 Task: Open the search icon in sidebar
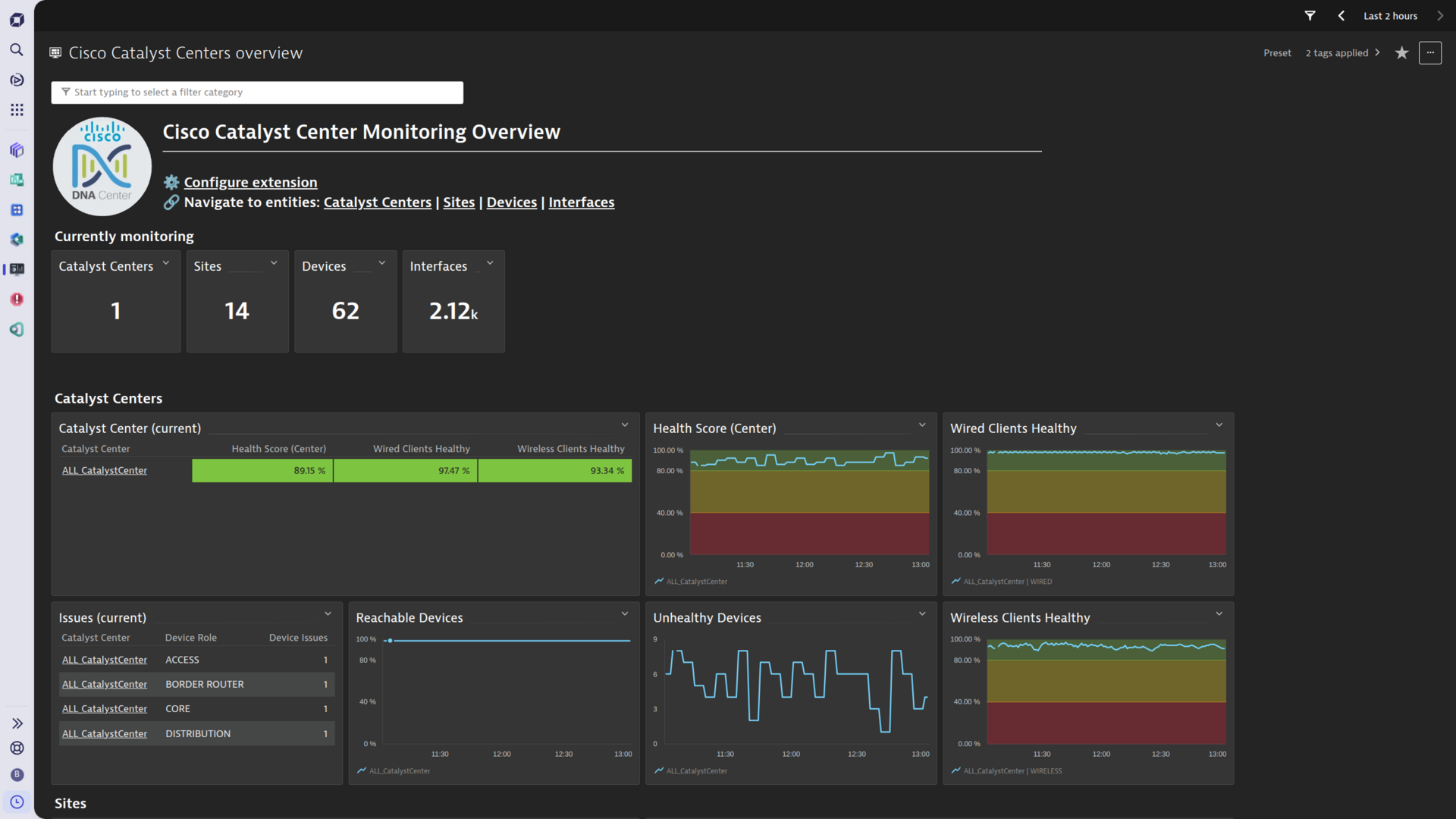(17, 50)
